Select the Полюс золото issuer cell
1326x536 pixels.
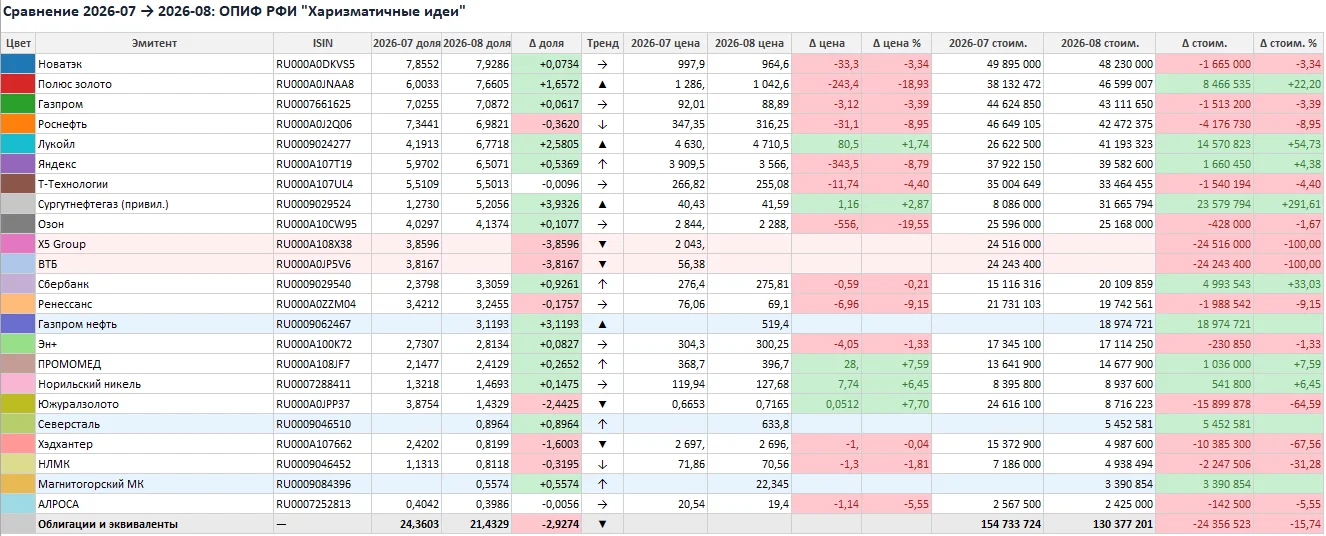click(154, 84)
